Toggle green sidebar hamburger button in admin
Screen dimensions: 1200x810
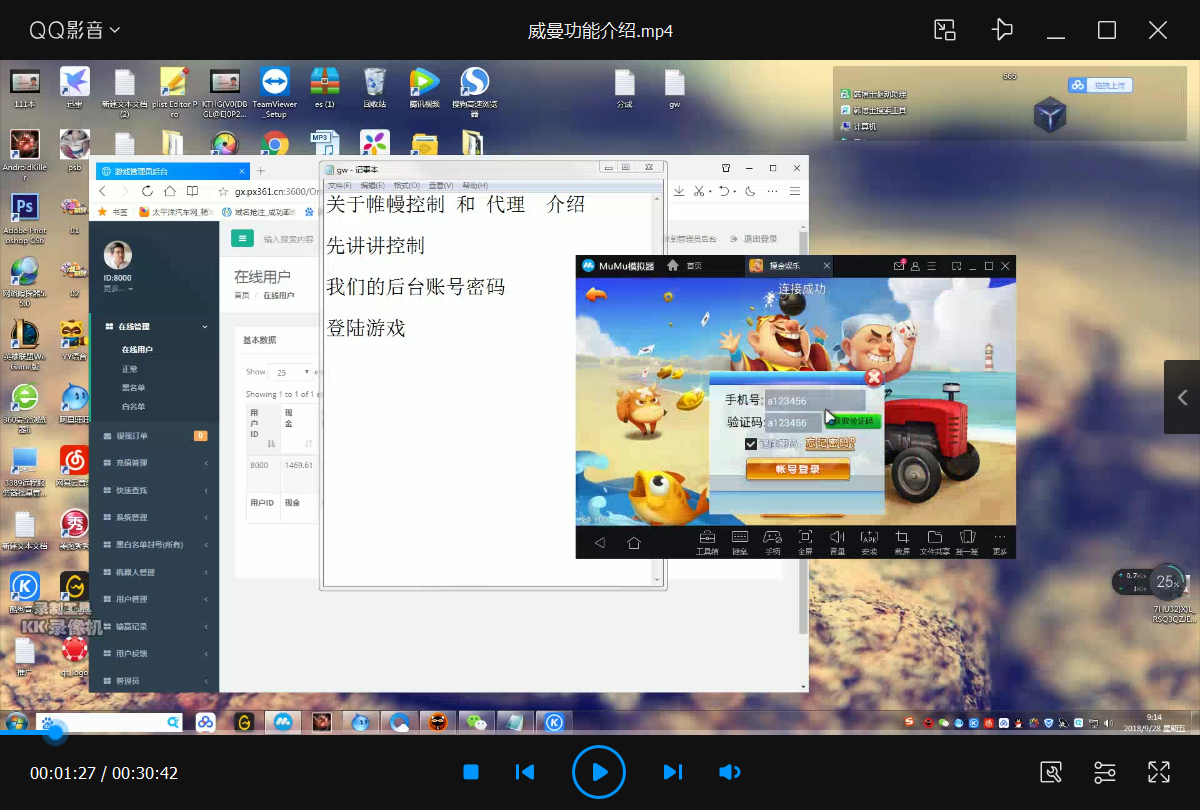click(x=242, y=238)
